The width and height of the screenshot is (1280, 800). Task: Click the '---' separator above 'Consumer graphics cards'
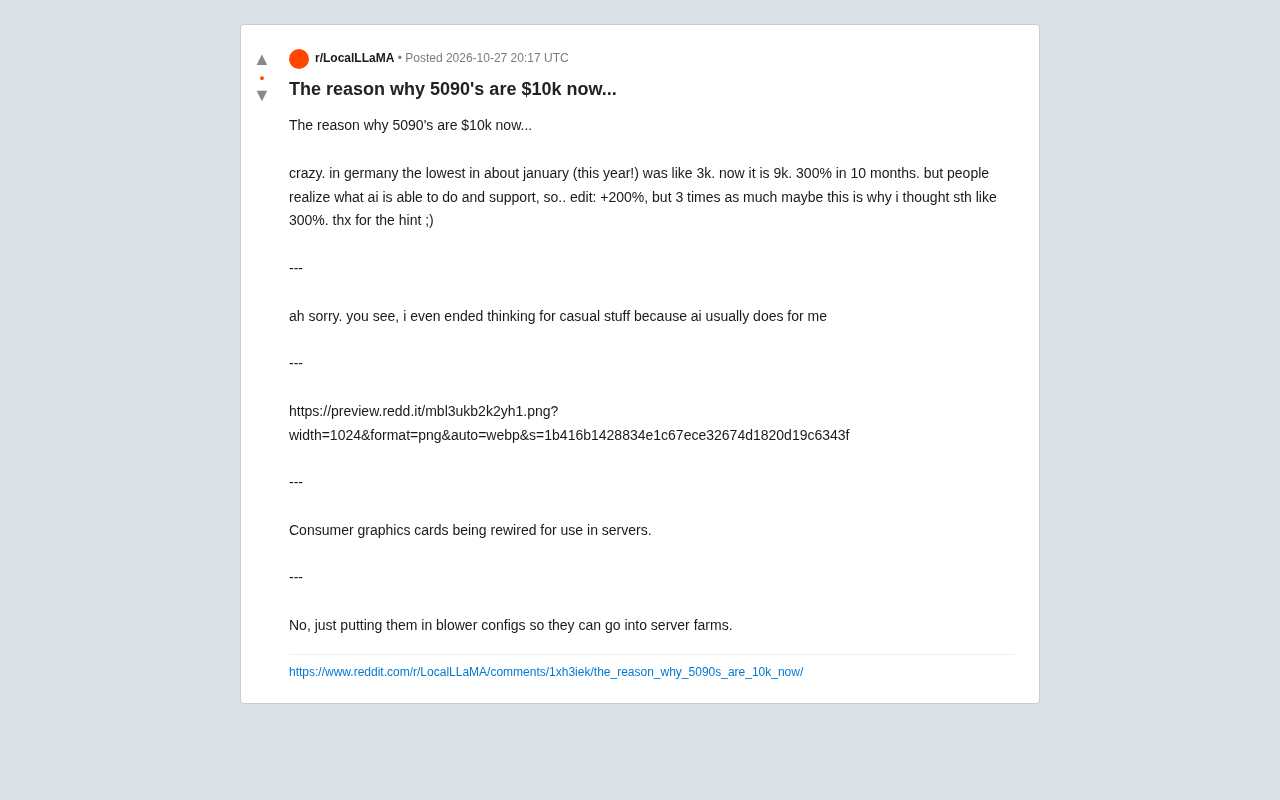296,482
